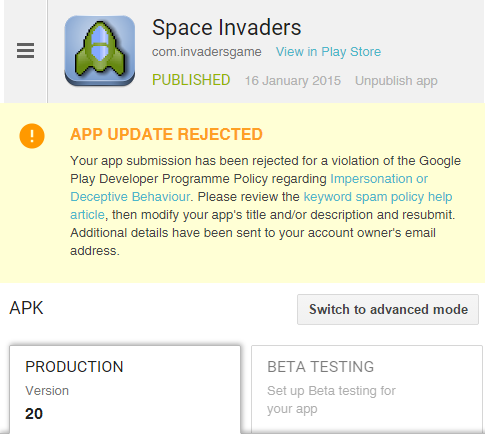Click the com.invadersgame package name

pos(207,52)
